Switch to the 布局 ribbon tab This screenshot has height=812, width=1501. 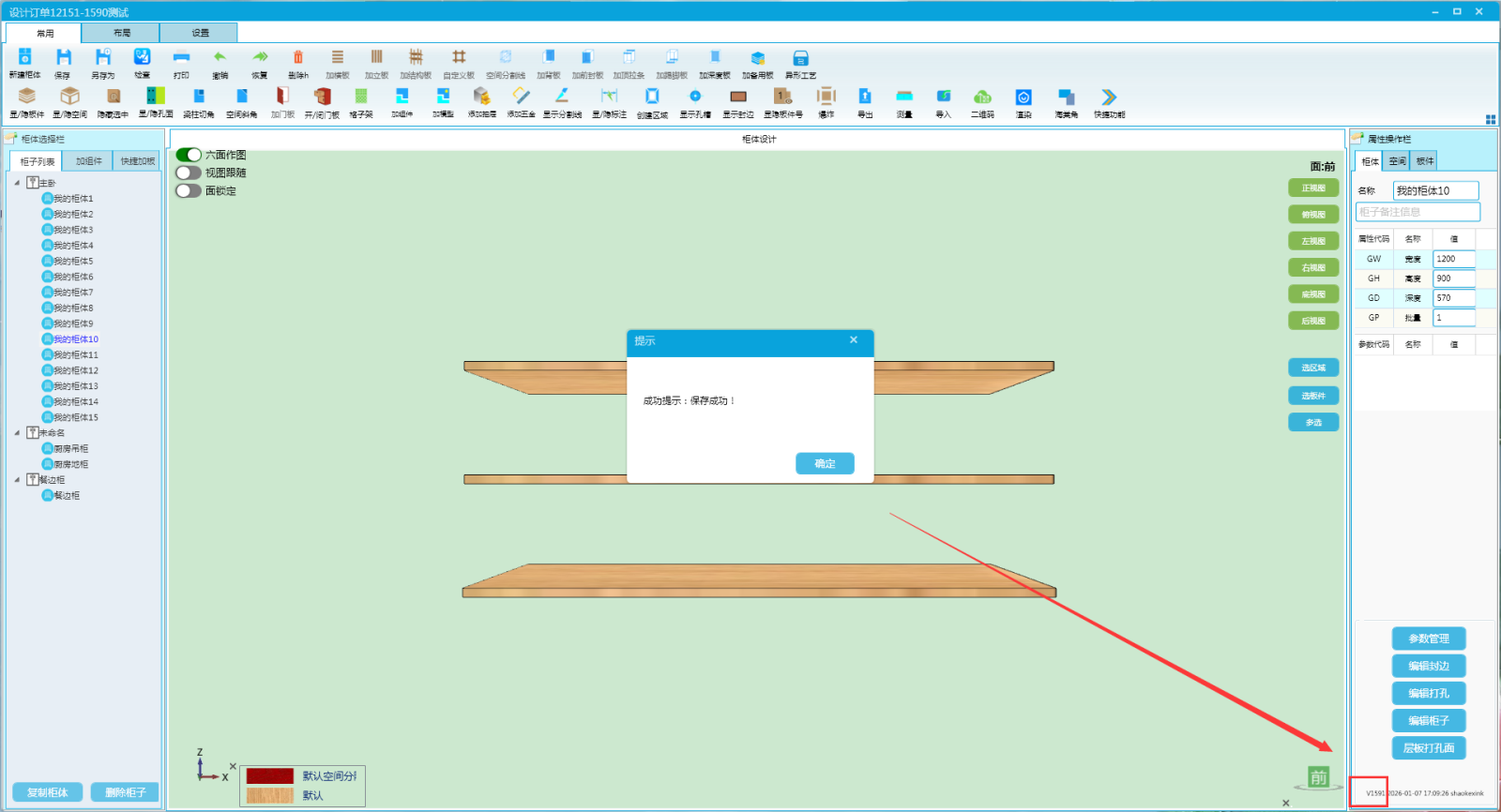tap(121, 33)
